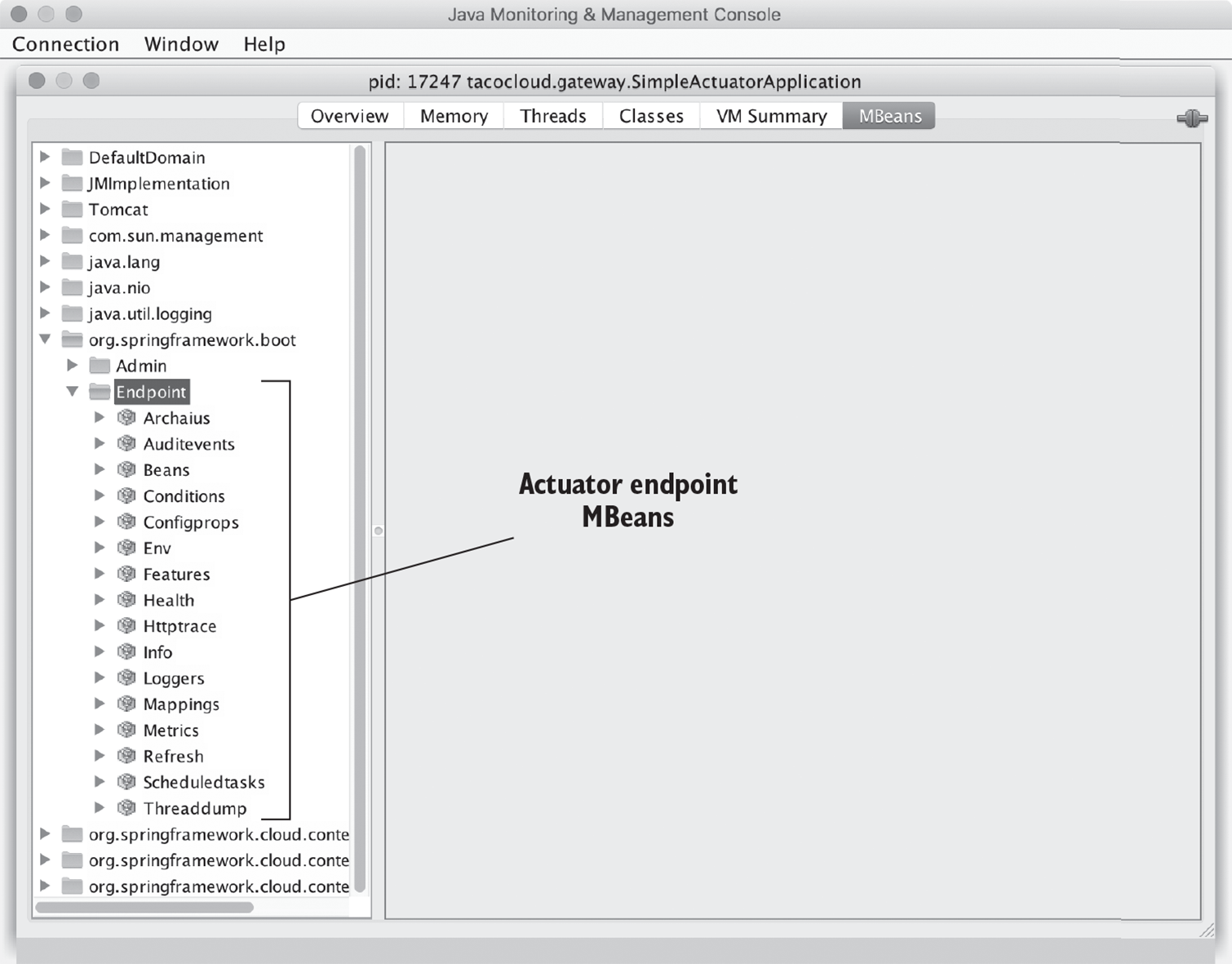Select the Httptrace tree item

click(179, 626)
